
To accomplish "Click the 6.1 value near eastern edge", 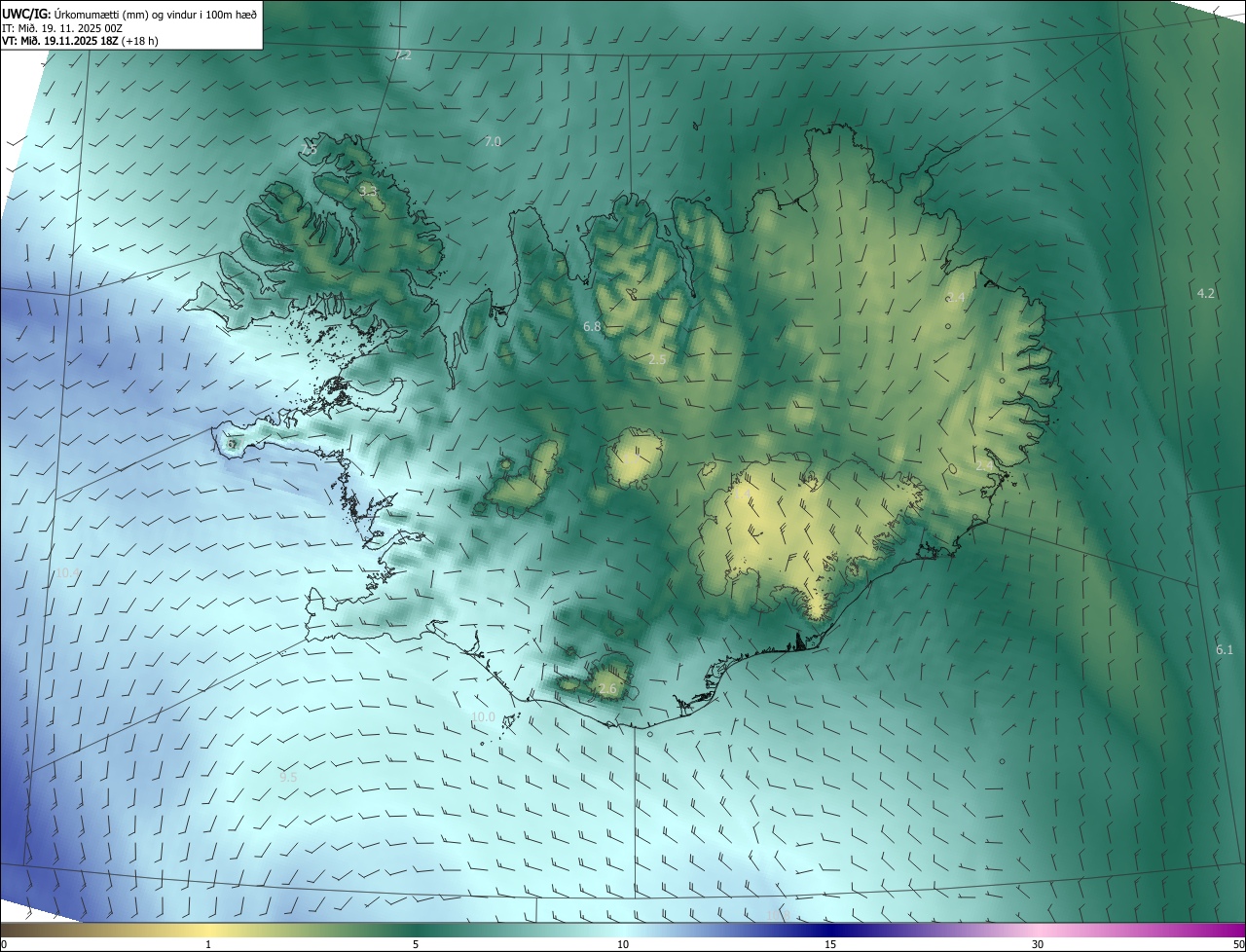I will 1225,650.
